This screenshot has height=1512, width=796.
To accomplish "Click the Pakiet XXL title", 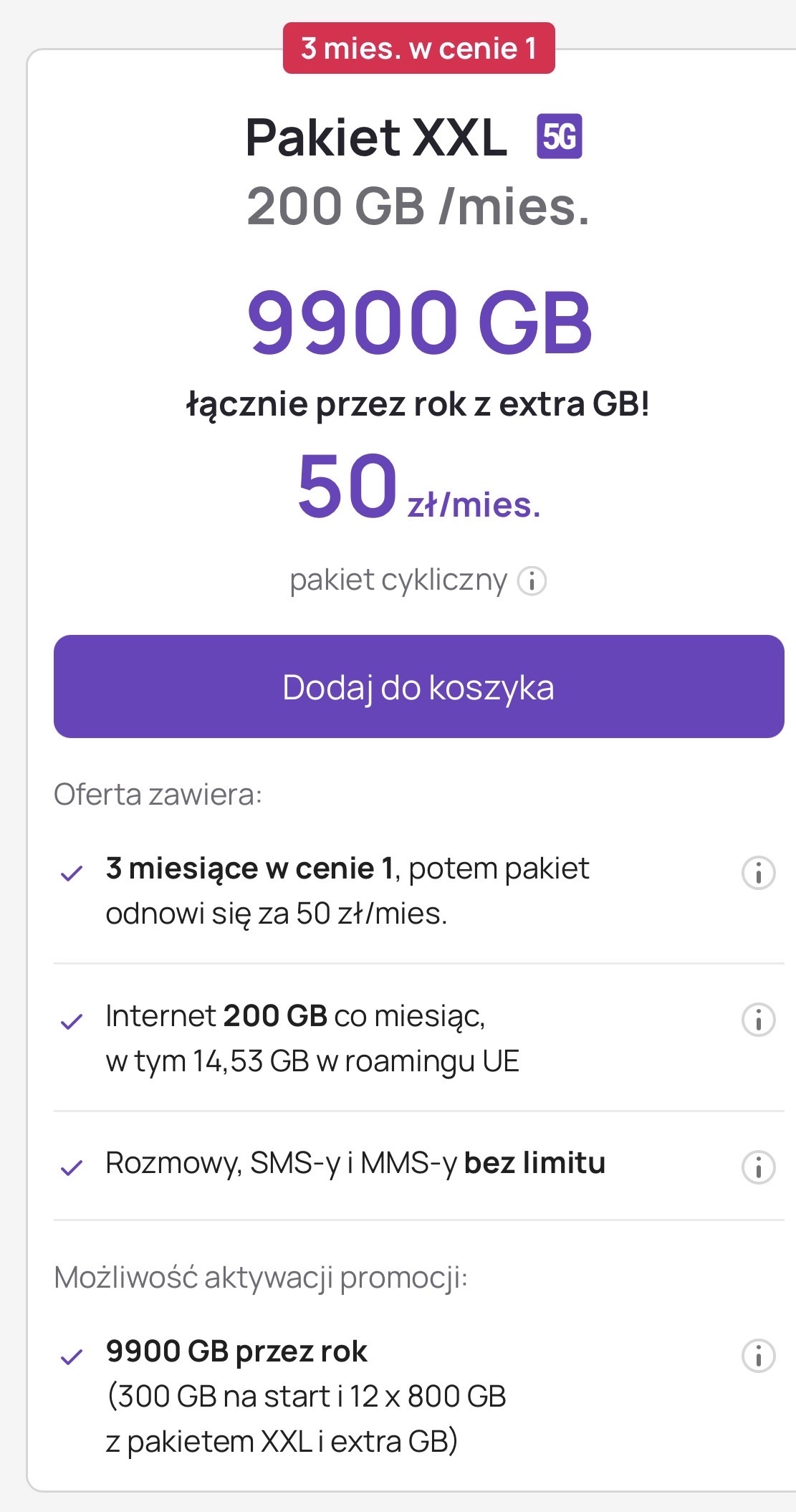I will coord(376,137).
